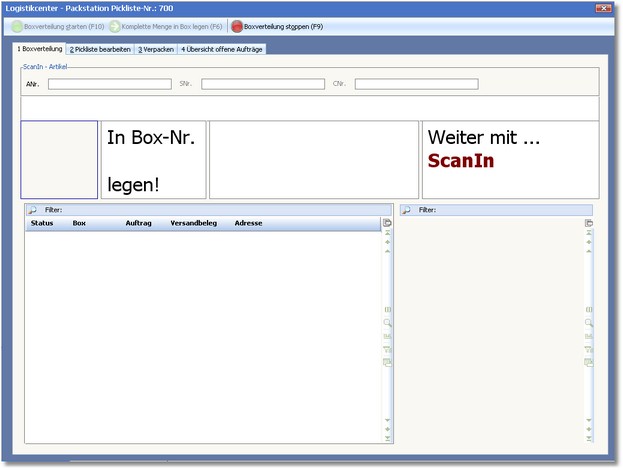Click the right Filter magnifier icon
This screenshot has height=470, width=623.
coord(406,210)
